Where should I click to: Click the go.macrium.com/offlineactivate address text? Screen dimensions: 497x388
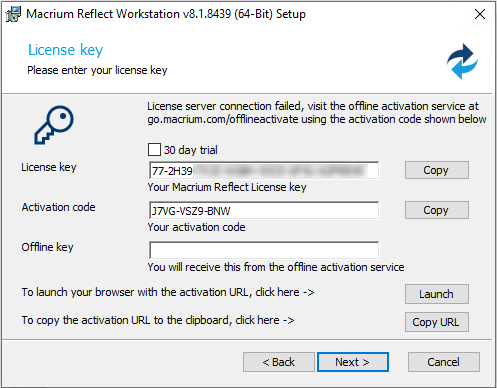click(x=223, y=119)
